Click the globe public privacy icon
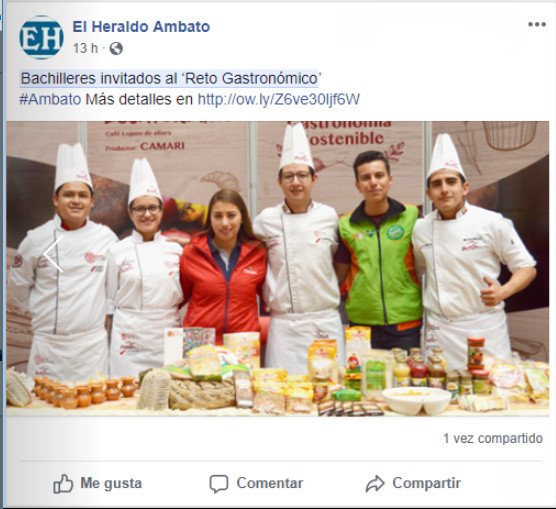 [x=116, y=49]
